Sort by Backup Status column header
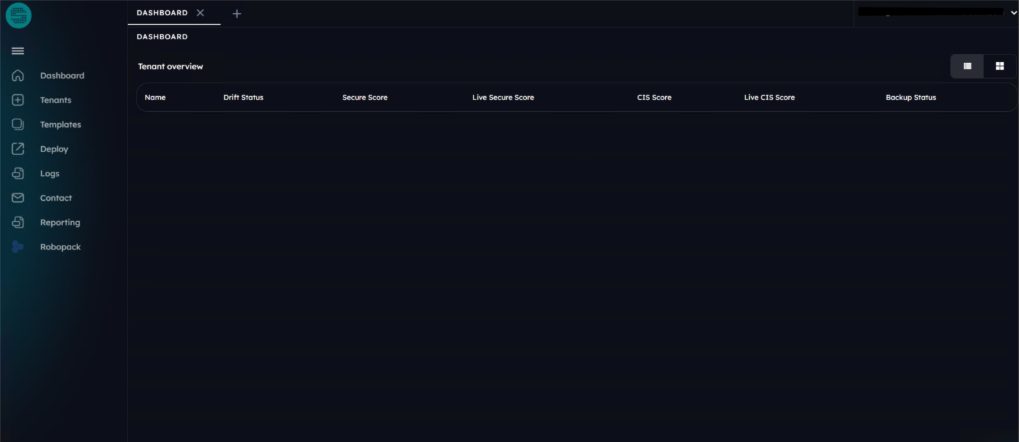1020x442 pixels. pos(910,98)
